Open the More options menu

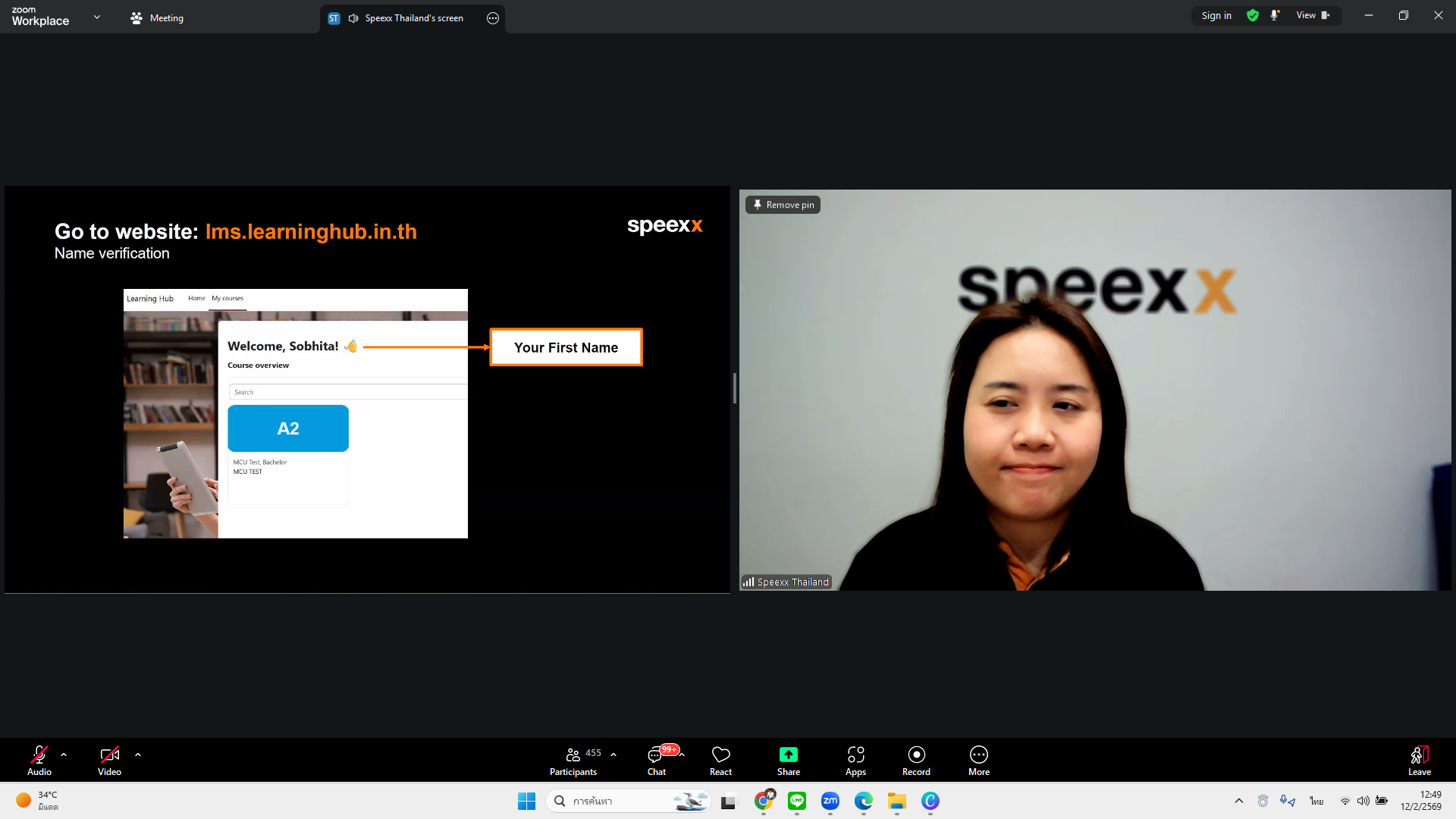(978, 761)
